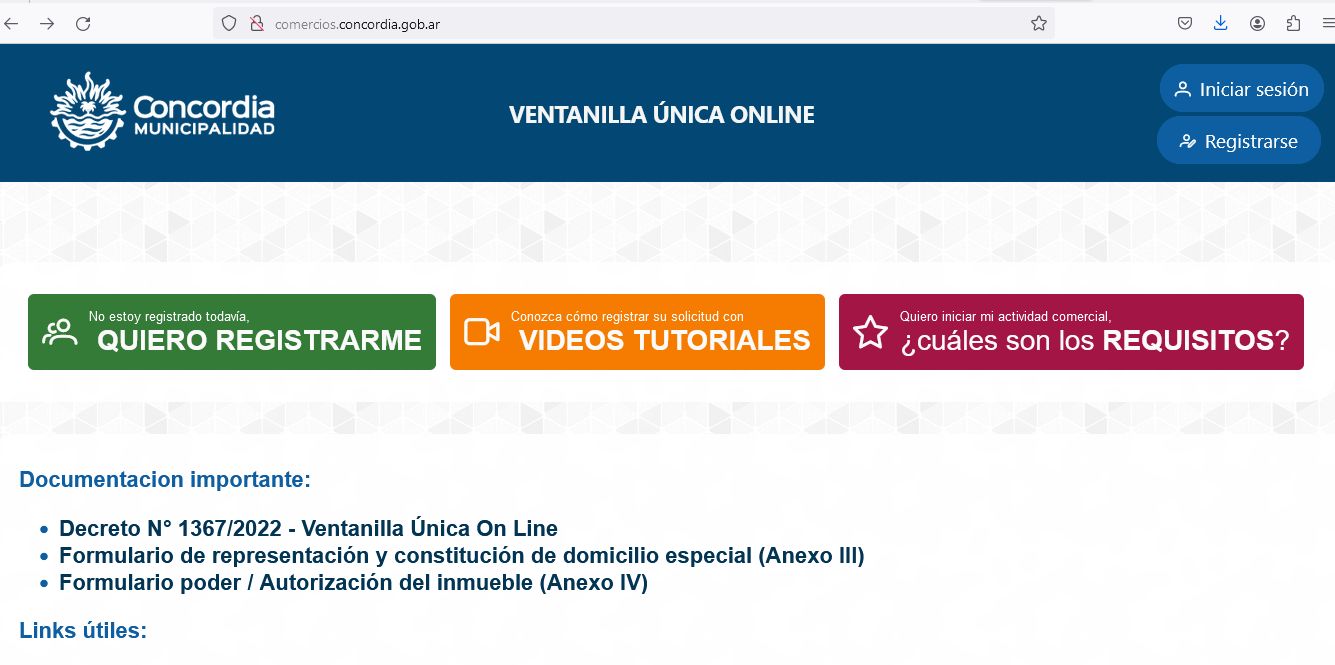The height and width of the screenshot is (665, 1335).
Task: Click the browser back arrow
Action: click(x=12, y=24)
